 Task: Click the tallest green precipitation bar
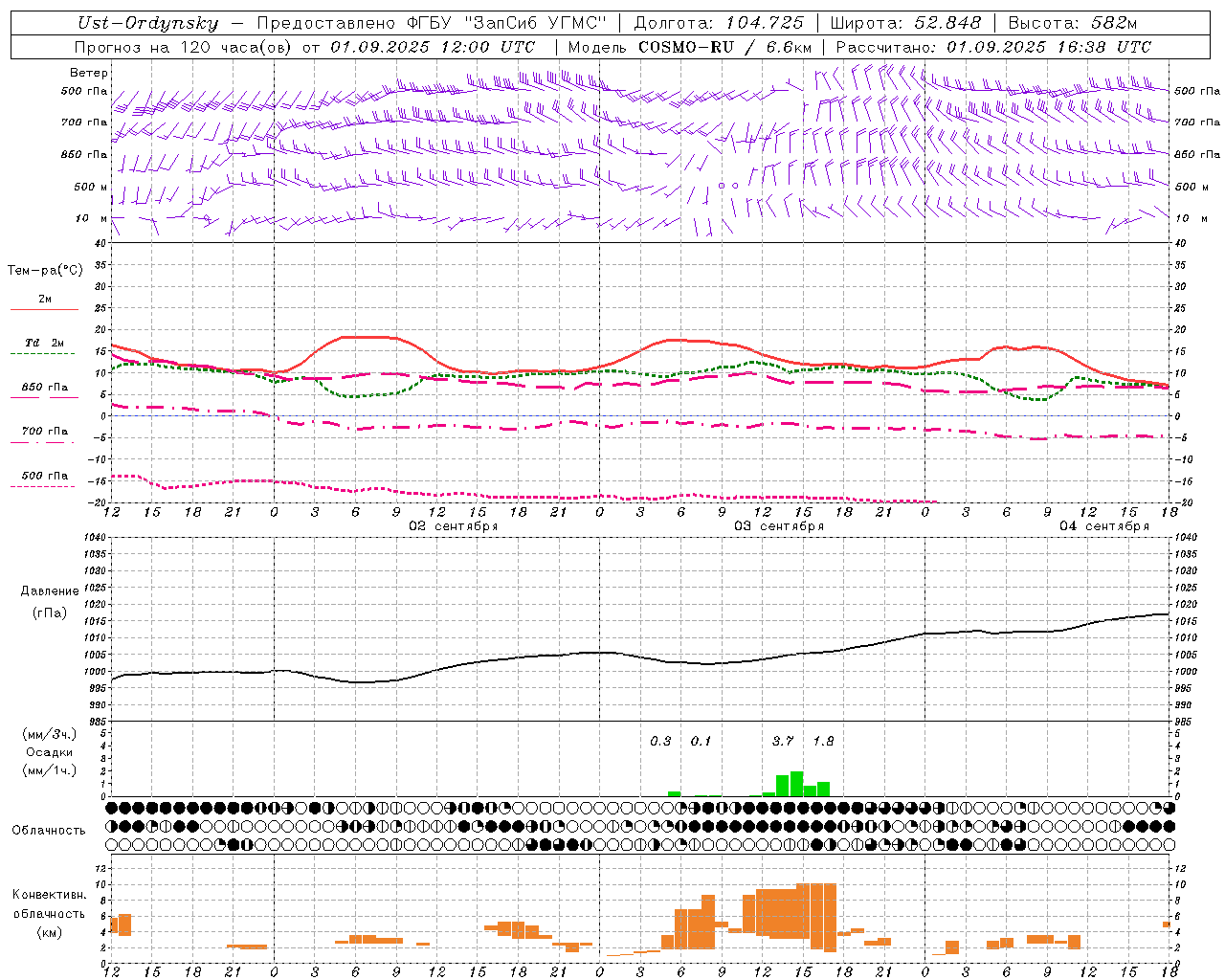coord(796,784)
